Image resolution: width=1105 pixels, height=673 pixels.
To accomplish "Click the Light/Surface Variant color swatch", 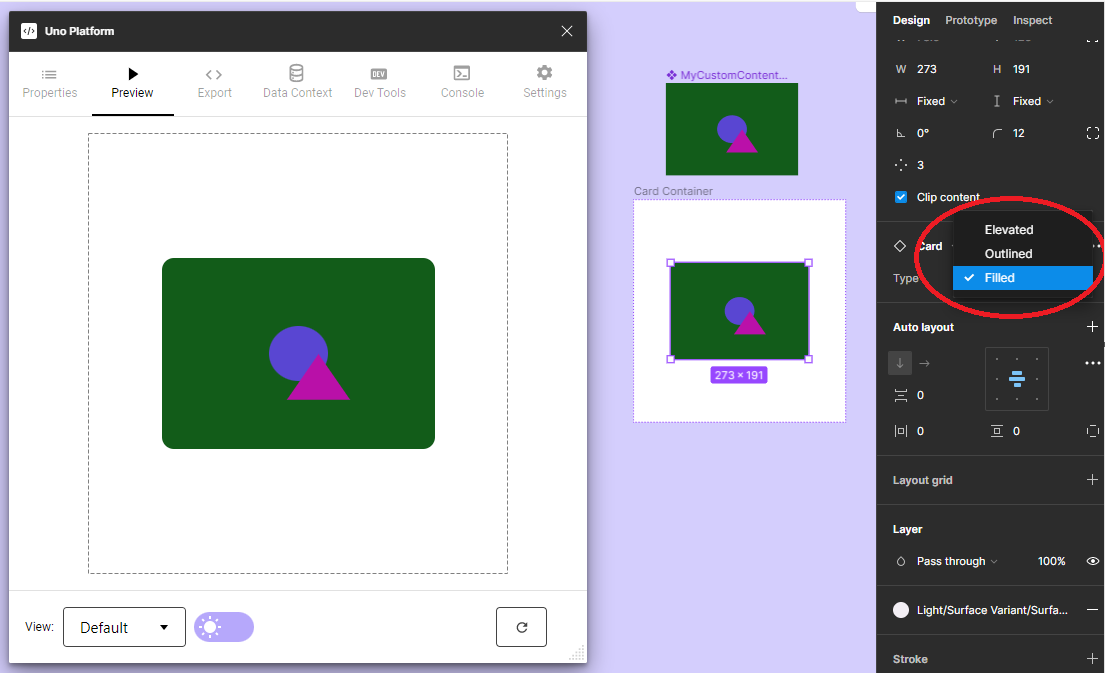I will point(898,610).
